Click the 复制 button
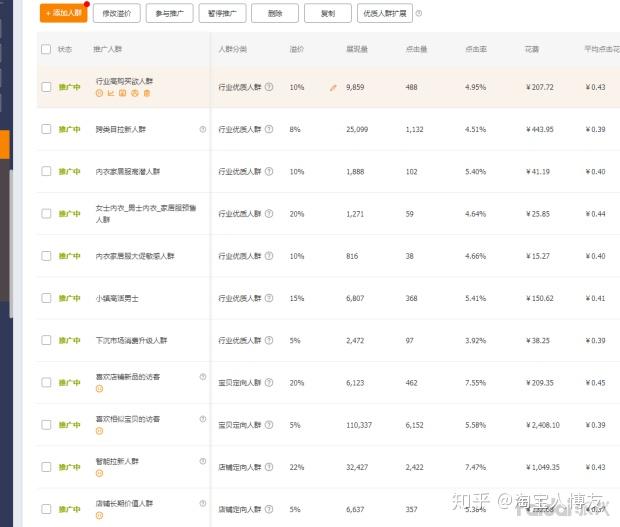This screenshot has width=620, height=527. tap(328, 13)
